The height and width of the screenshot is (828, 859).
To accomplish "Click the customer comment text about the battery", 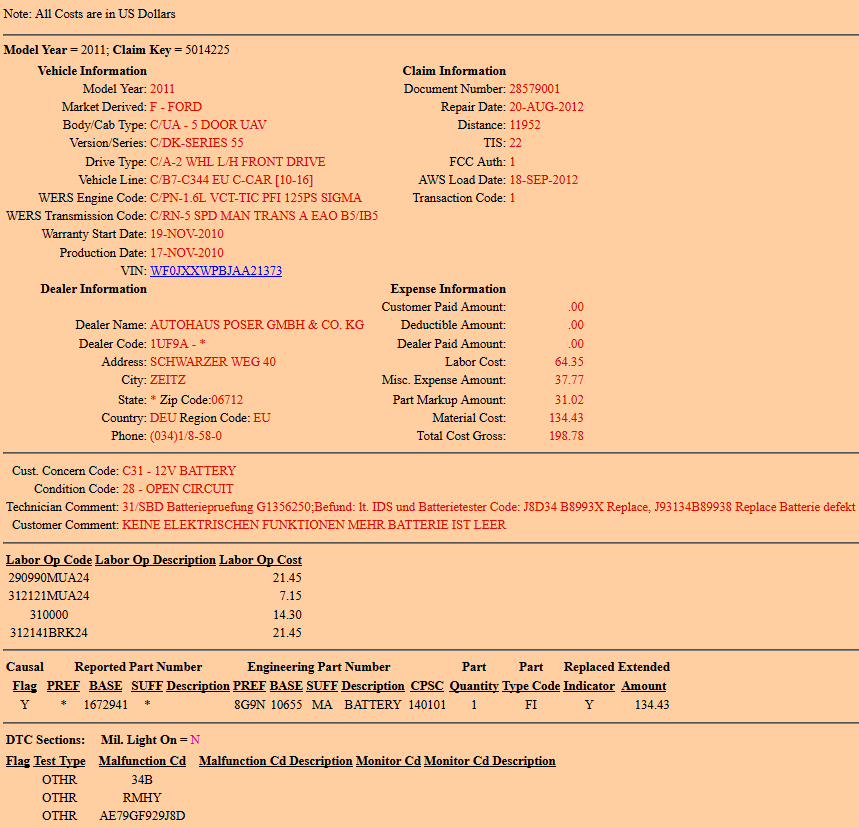I will pos(314,525).
